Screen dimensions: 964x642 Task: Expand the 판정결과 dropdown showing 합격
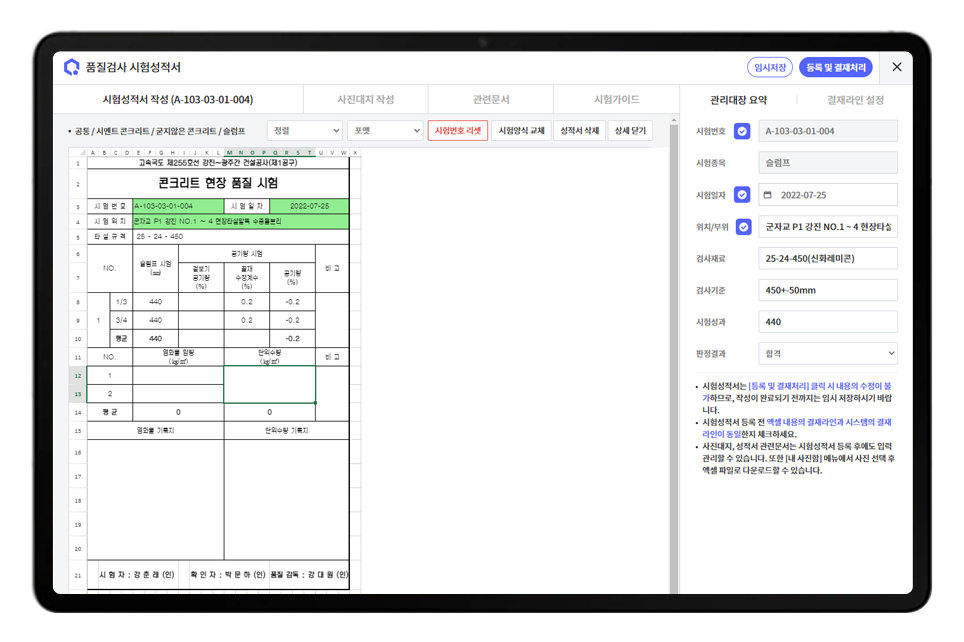click(827, 353)
